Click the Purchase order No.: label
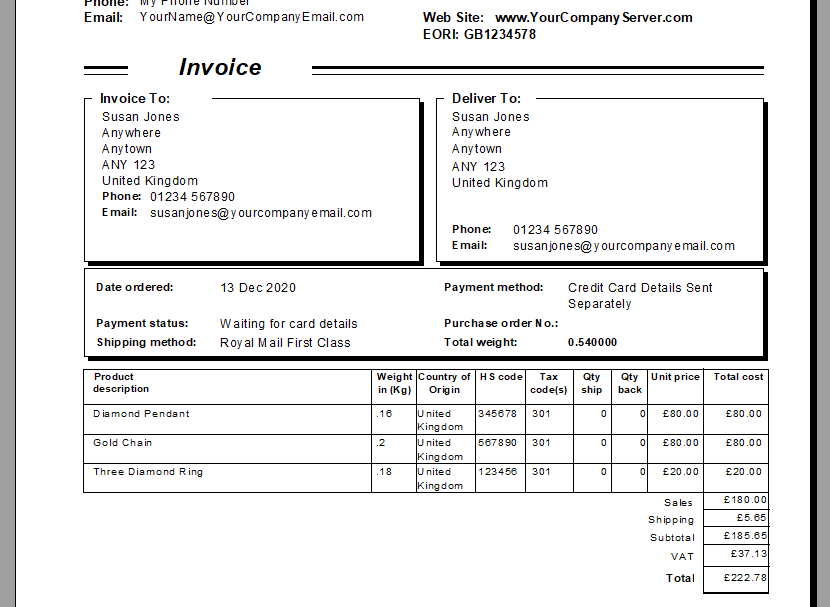830x607 pixels. tap(501, 323)
